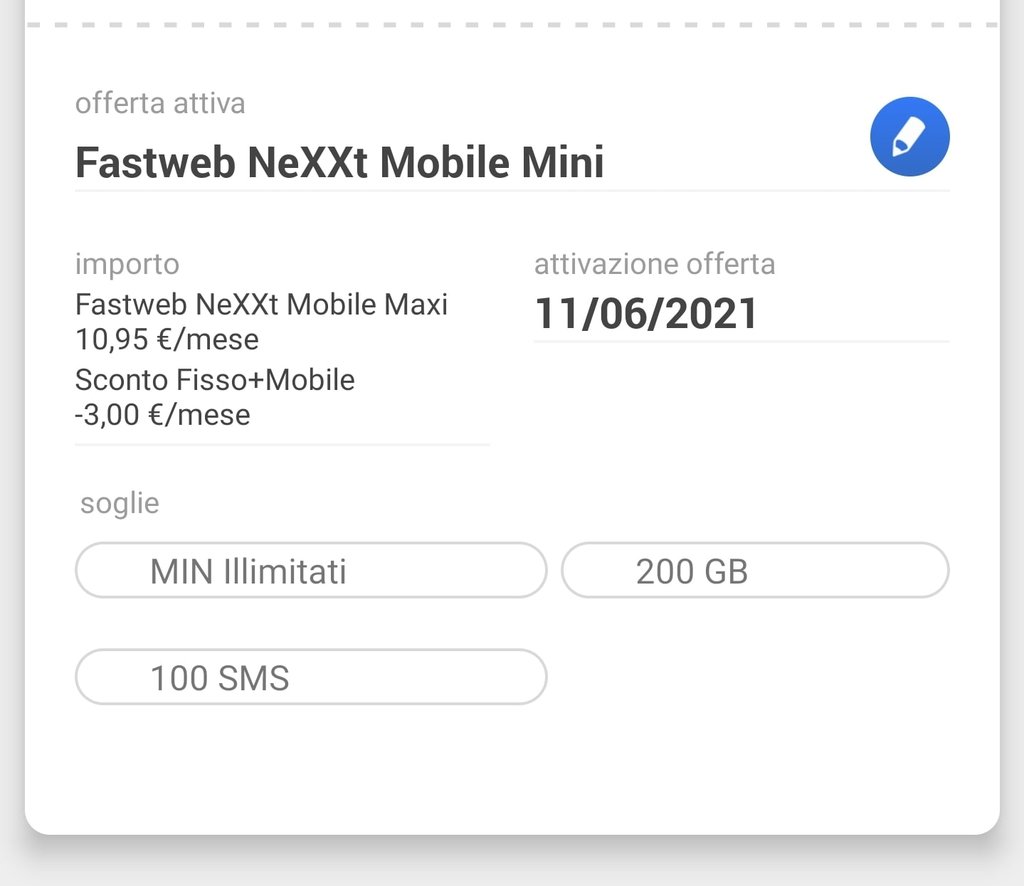Click the 'Sconto Fisso+Mobile' discount line
Image resolution: width=1024 pixels, height=886 pixels.
point(215,380)
